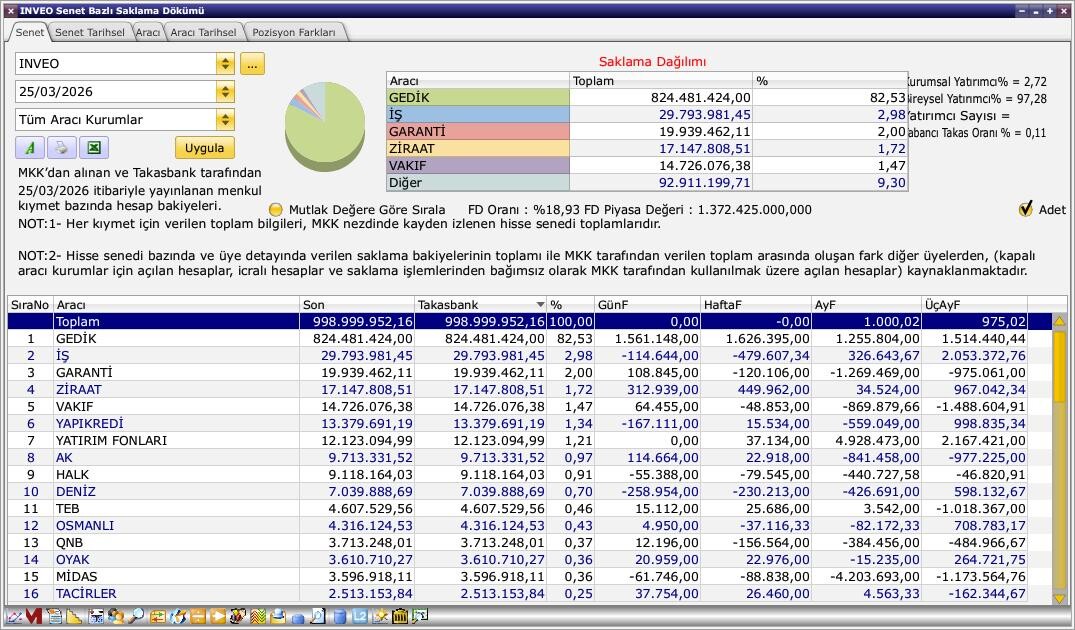Toggle the Adet checkbox
The image size is (1075, 630).
click(x=1025, y=209)
